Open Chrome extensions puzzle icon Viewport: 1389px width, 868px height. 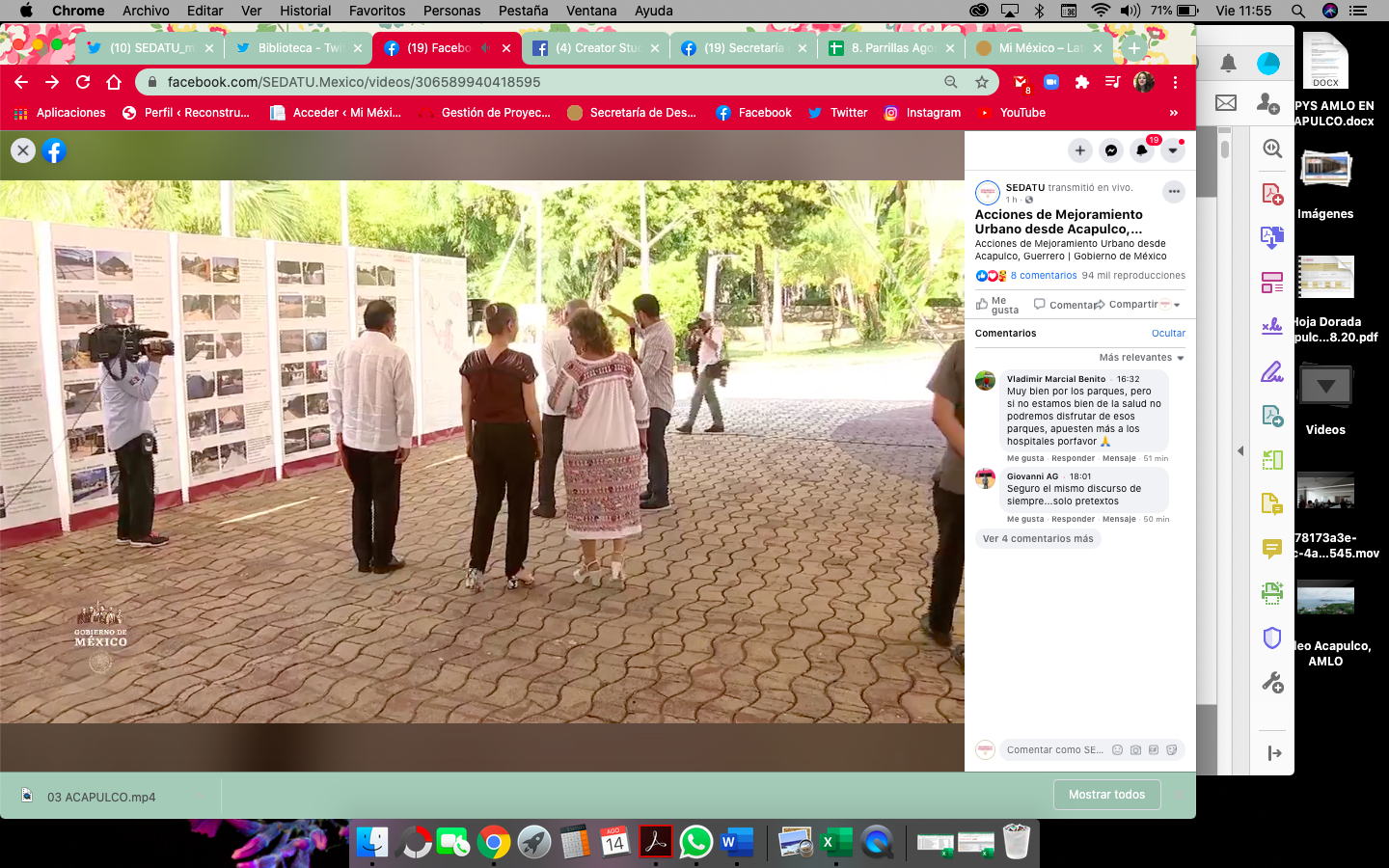tap(1082, 82)
